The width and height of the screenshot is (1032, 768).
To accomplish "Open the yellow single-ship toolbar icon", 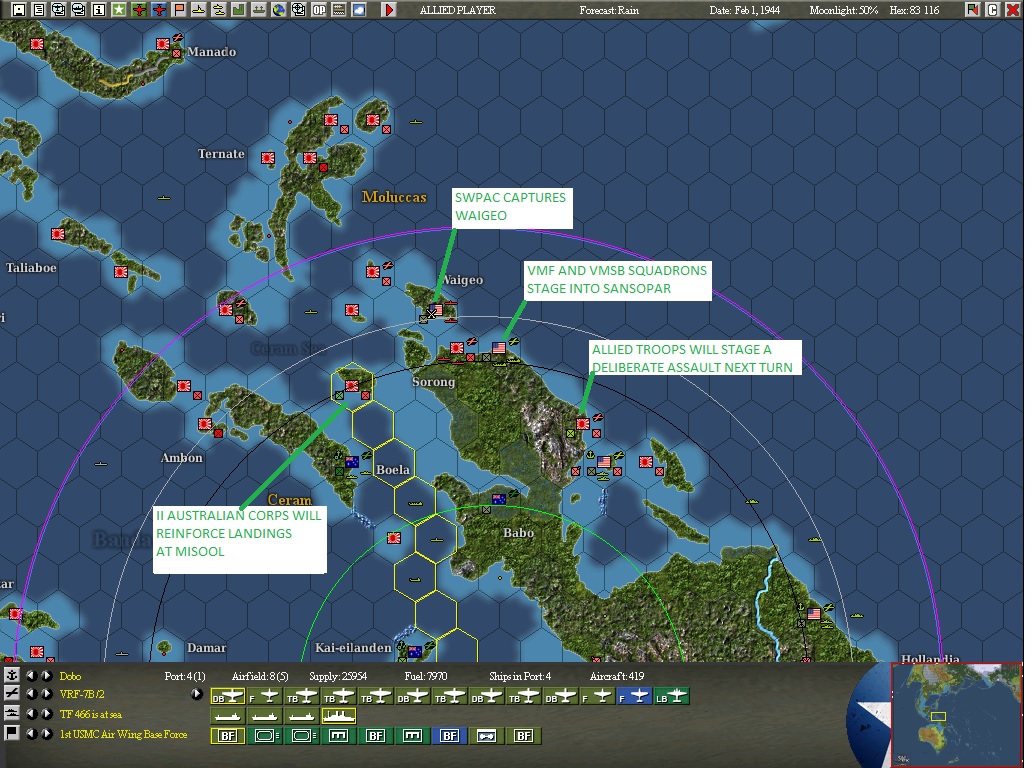I will [199, 10].
